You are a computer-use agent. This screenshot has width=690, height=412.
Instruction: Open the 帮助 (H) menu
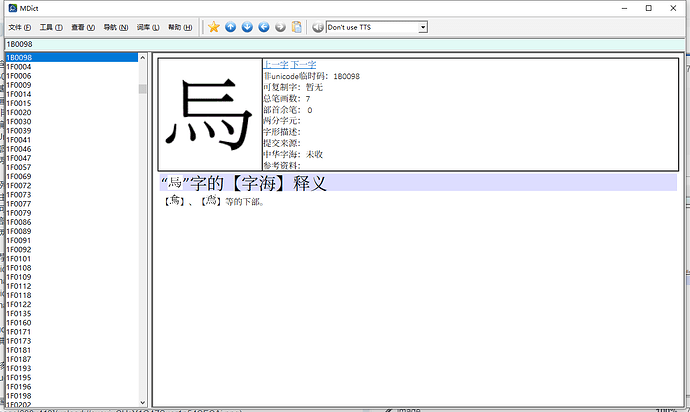coord(180,27)
